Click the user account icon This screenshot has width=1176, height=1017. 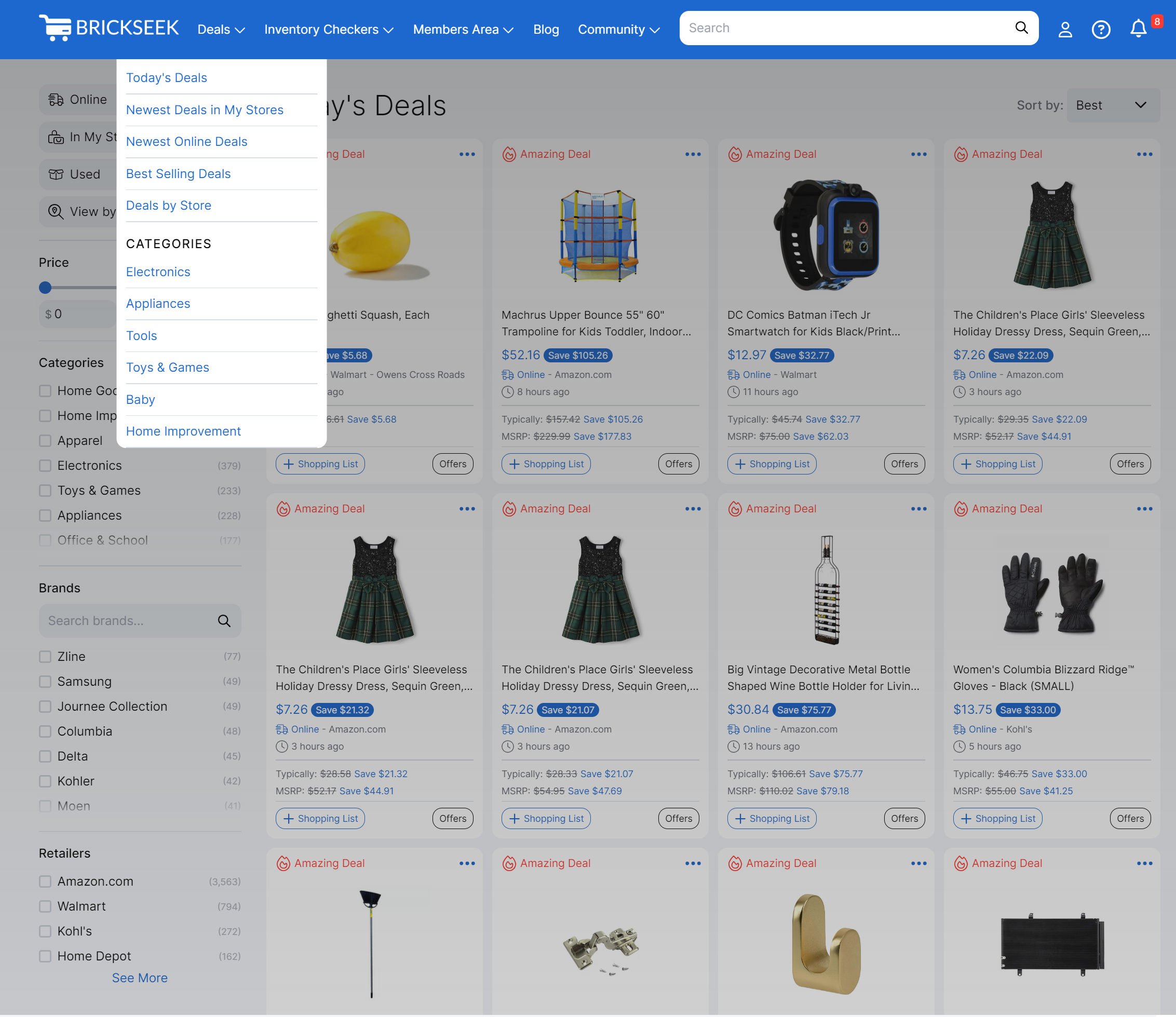(1065, 29)
